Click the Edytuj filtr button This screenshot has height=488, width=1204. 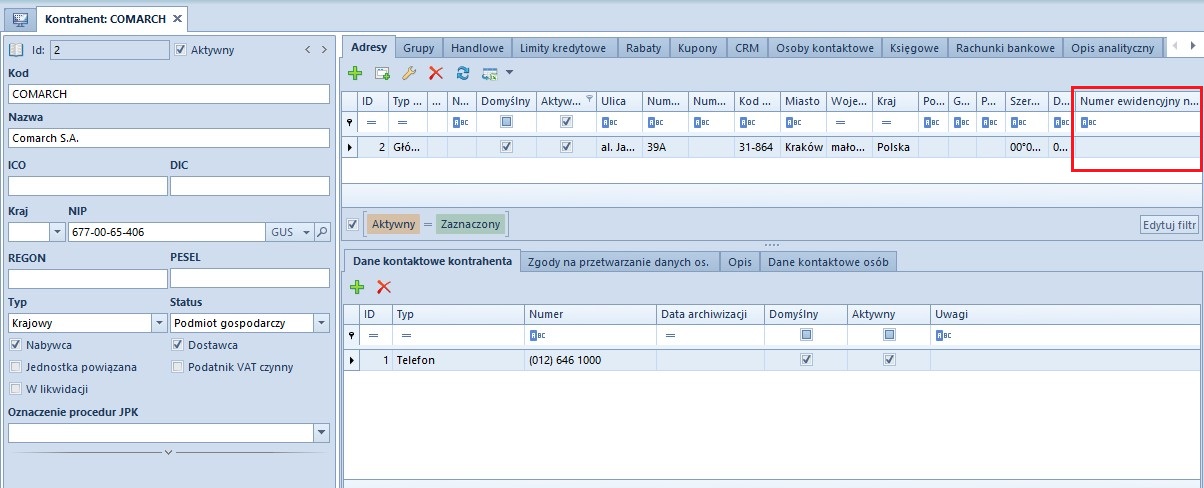[x=1169, y=225]
